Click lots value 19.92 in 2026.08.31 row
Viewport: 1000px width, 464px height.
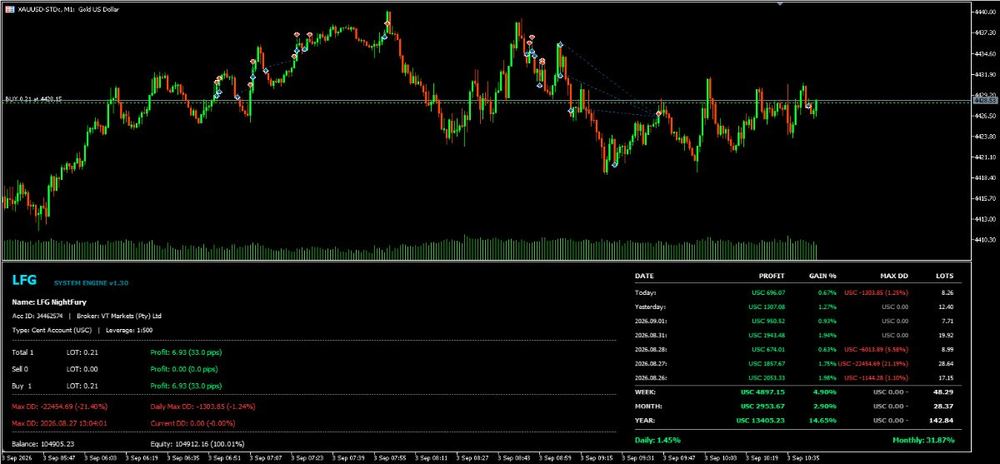[946, 335]
